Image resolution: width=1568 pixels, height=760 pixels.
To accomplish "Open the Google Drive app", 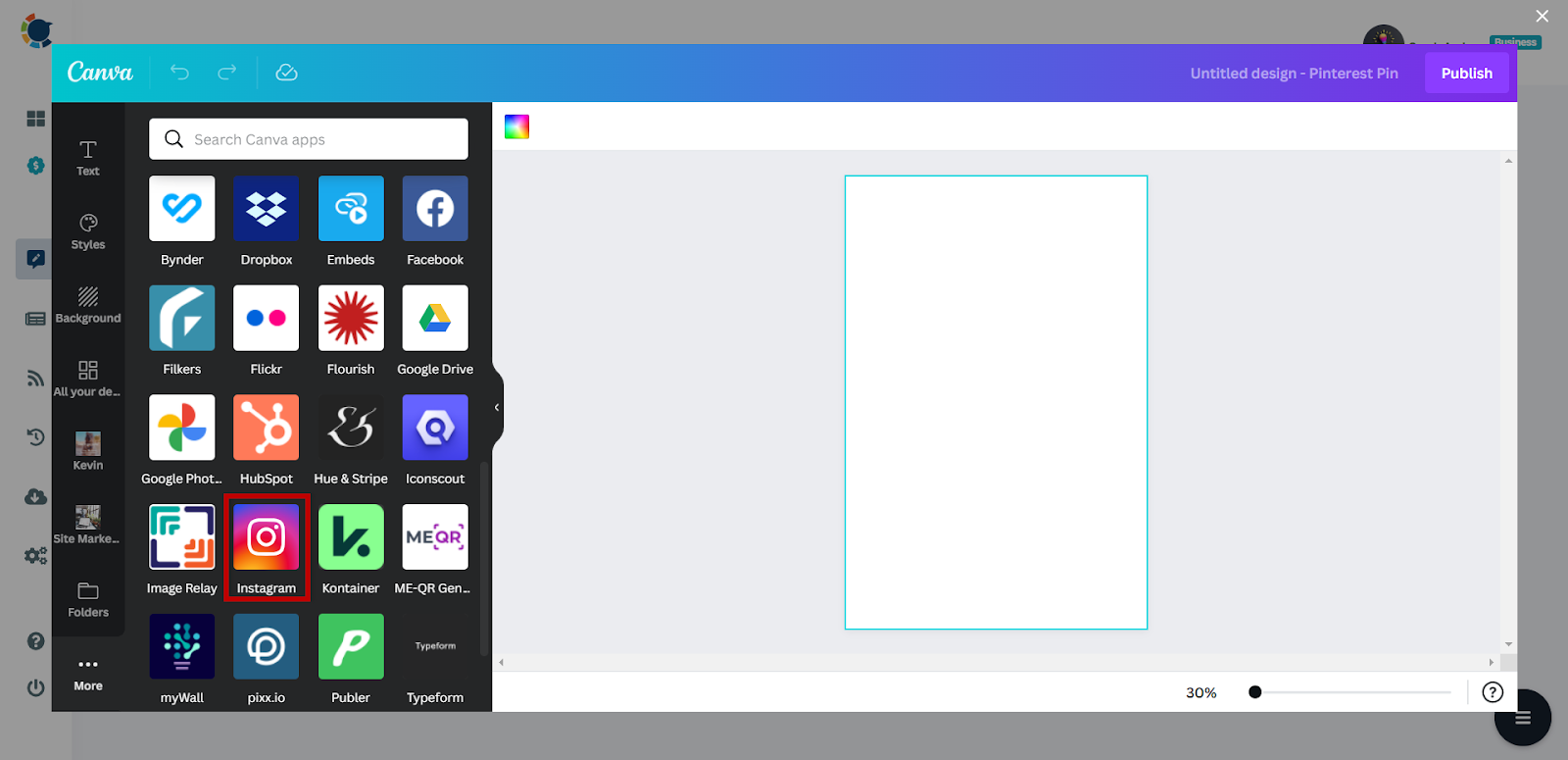I will 435,318.
